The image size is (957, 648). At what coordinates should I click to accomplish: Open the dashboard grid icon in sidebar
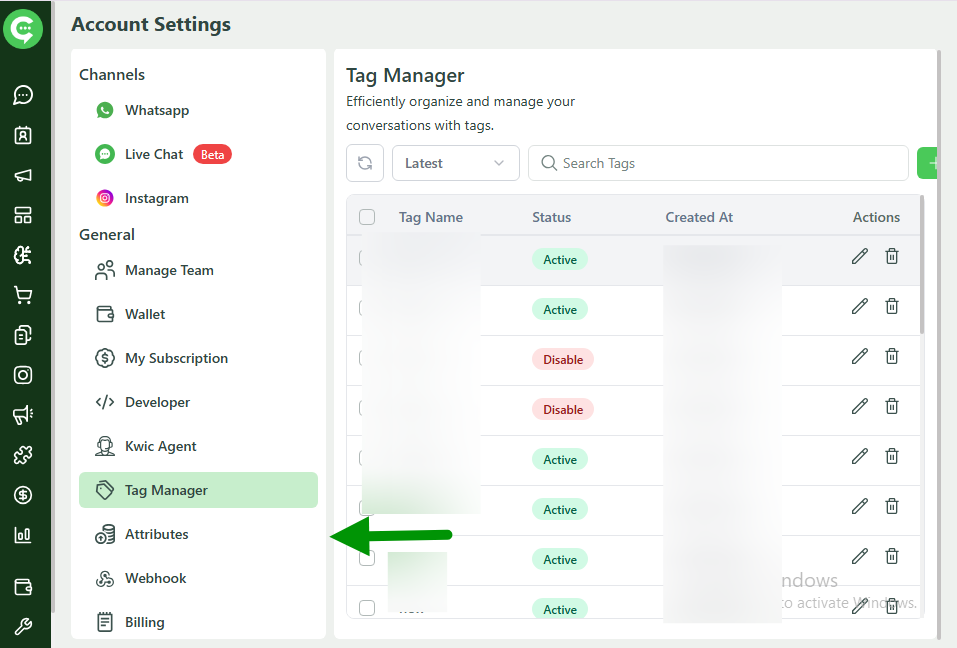coord(23,215)
